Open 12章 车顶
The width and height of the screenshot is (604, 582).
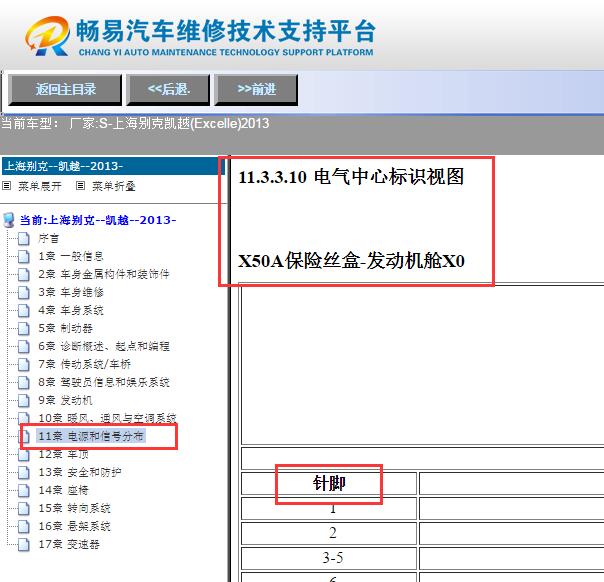click(x=64, y=454)
